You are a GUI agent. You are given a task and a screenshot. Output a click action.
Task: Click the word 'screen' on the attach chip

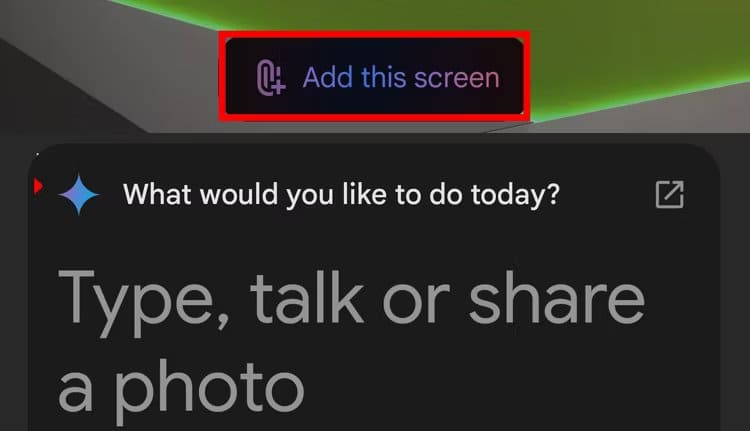click(457, 78)
